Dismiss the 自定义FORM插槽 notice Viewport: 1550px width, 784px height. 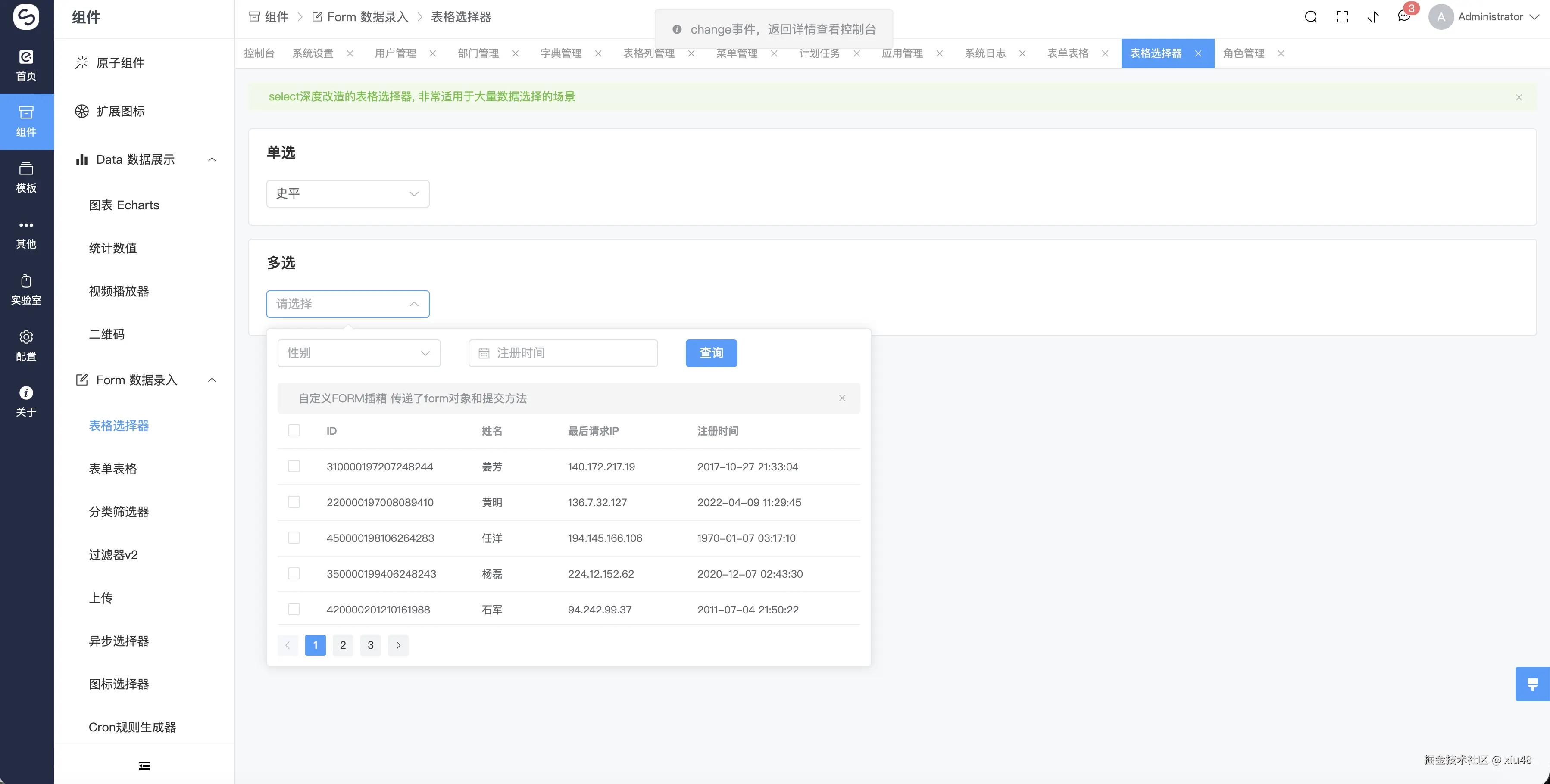click(842, 398)
